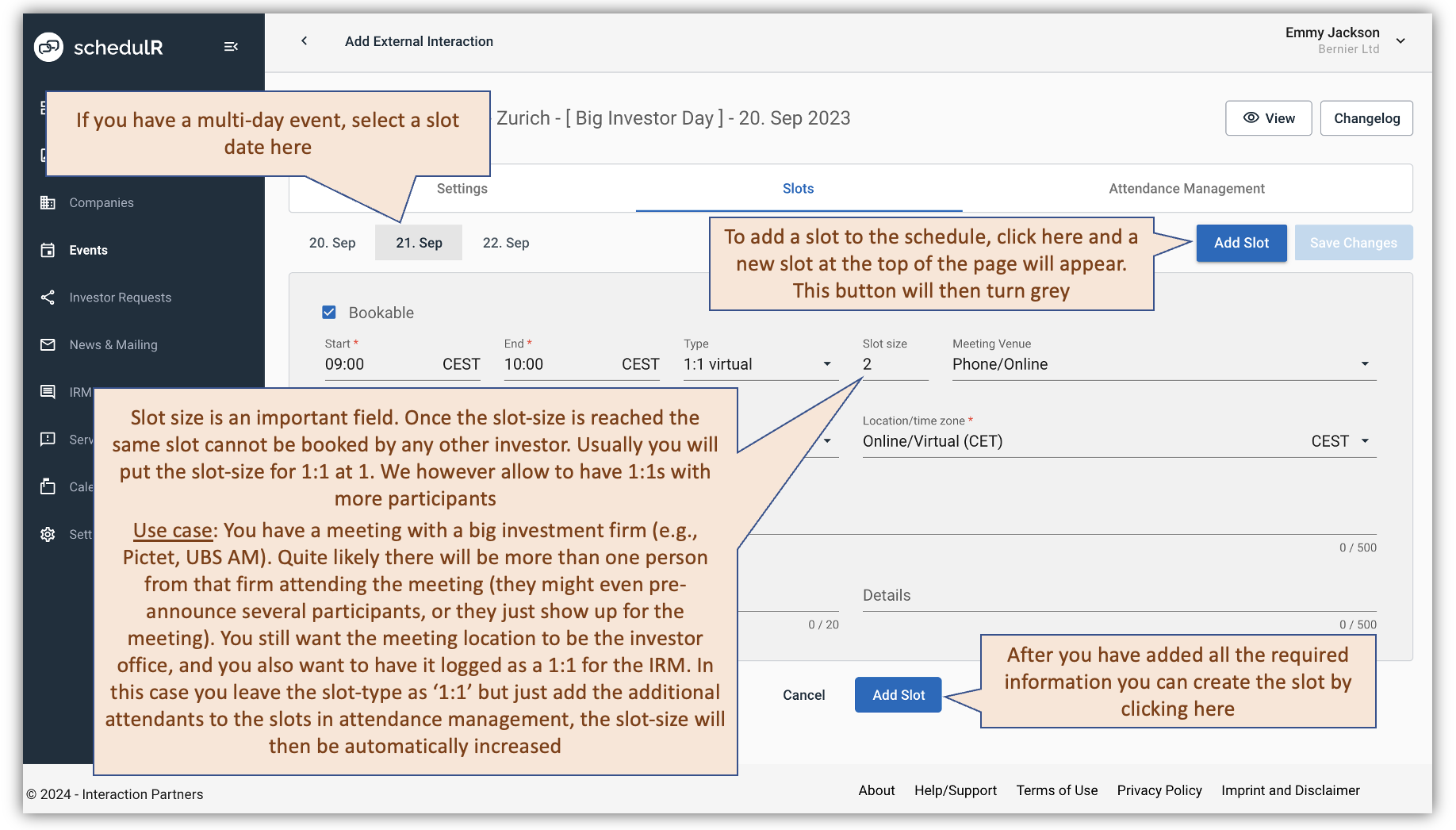Click the schedulR logo

coord(98,47)
